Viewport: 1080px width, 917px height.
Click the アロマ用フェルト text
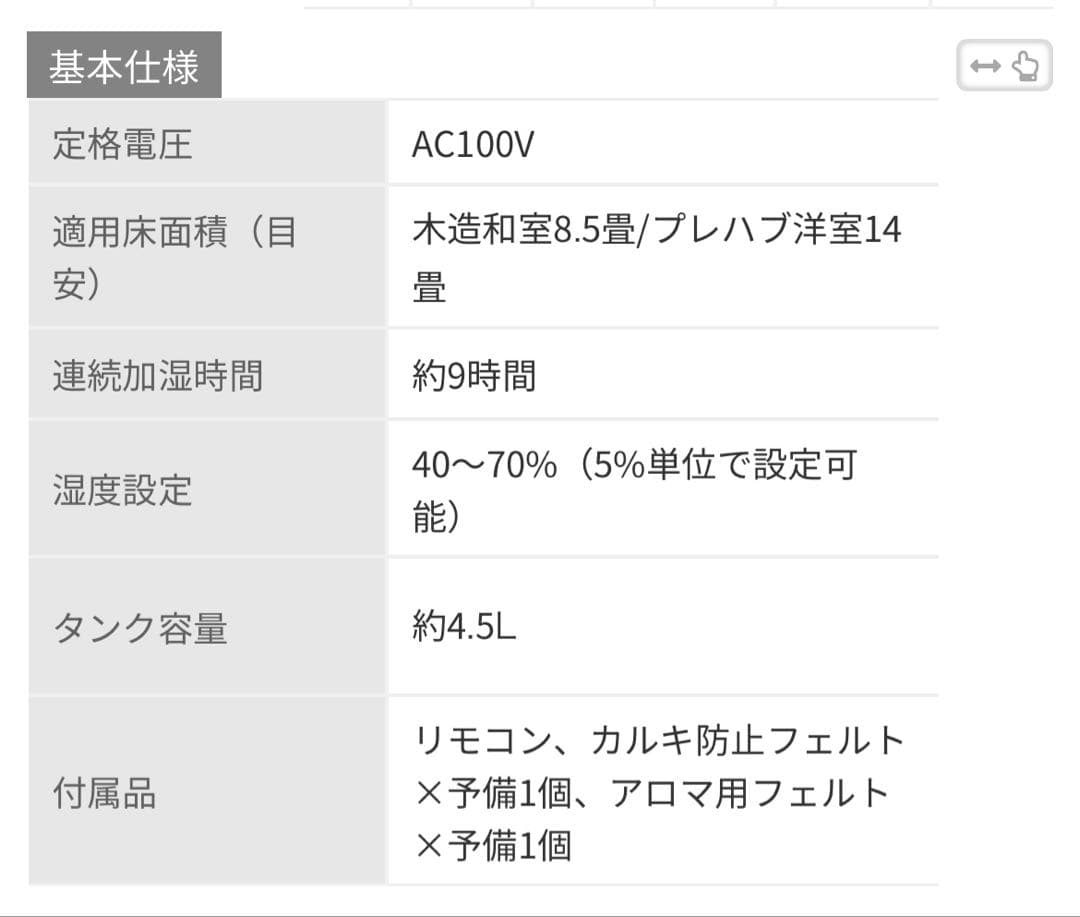tap(749, 793)
